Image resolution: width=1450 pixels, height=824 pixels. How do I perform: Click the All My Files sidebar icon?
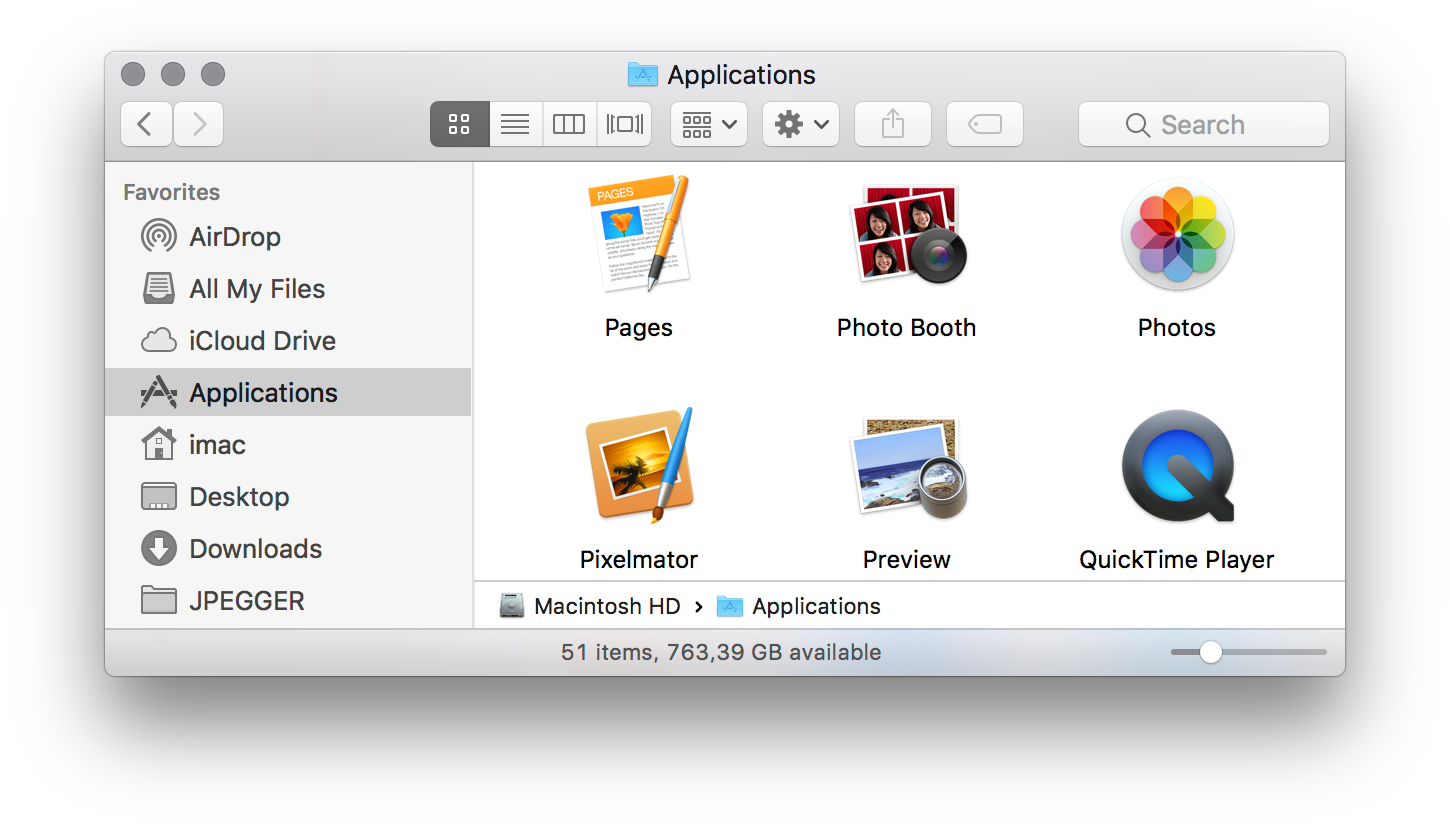pos(159,289)
